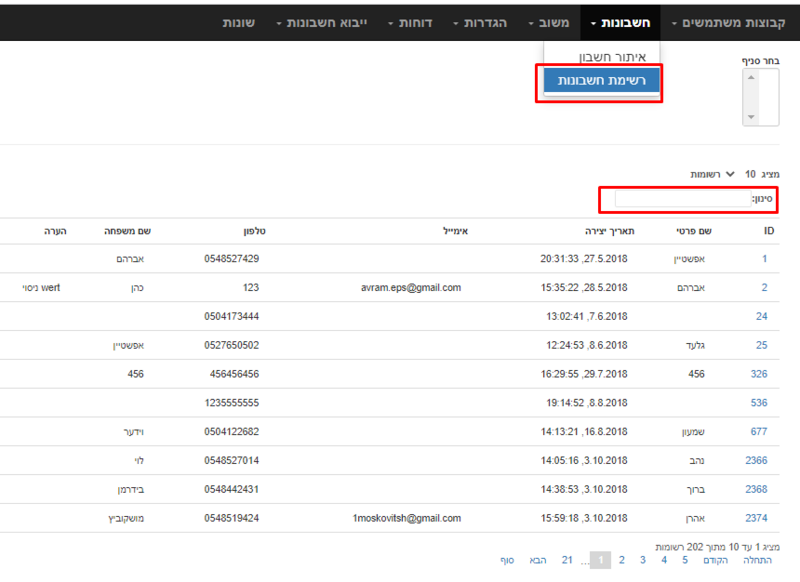Sort by תאריך יצירה column header
Image resolution: width=800 pixels, height=582 pixels.
609,231
